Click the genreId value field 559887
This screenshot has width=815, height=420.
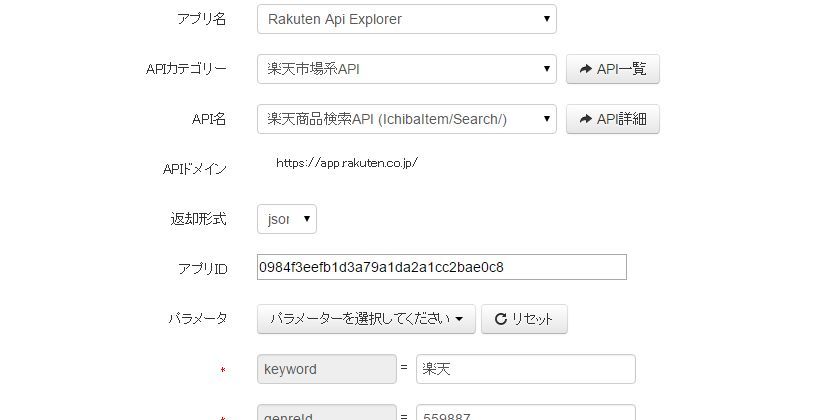[x=525, y=413]
